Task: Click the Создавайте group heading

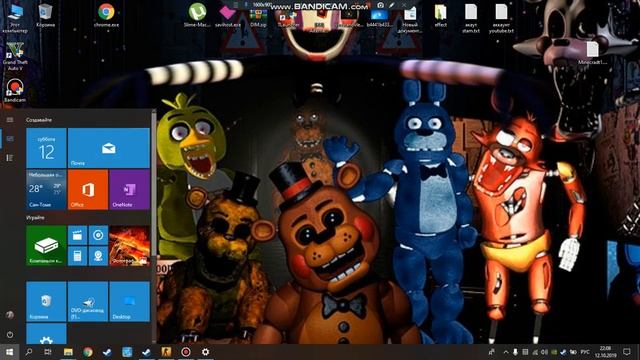Action: [39, 120]
